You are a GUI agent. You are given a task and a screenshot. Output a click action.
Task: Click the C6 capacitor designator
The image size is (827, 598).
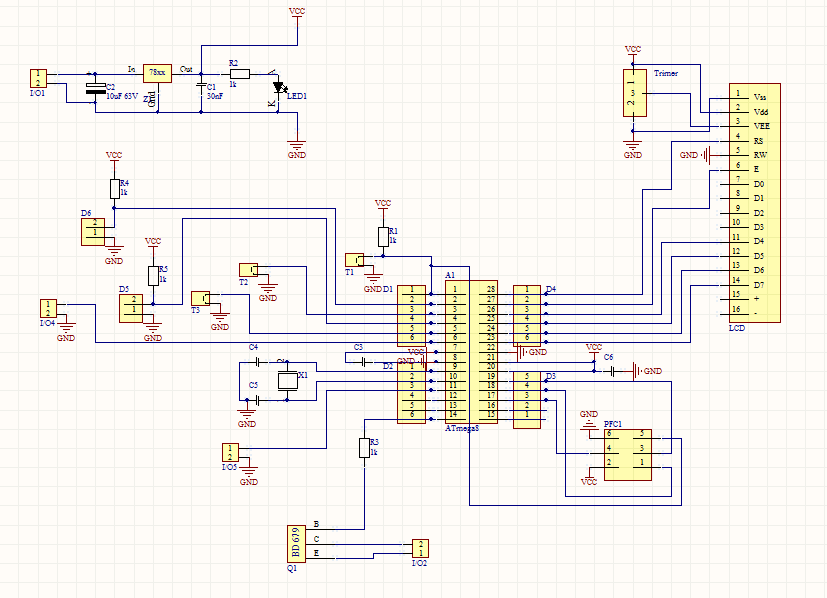click(x=609, y=357)
